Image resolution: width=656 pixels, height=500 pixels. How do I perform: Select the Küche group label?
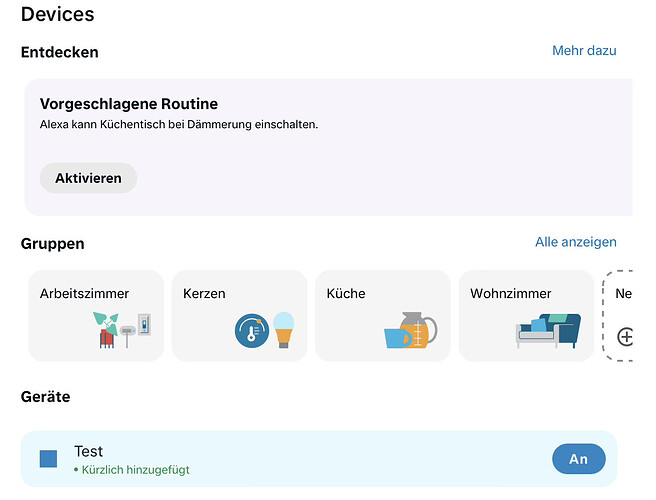[x=346, y=293]
